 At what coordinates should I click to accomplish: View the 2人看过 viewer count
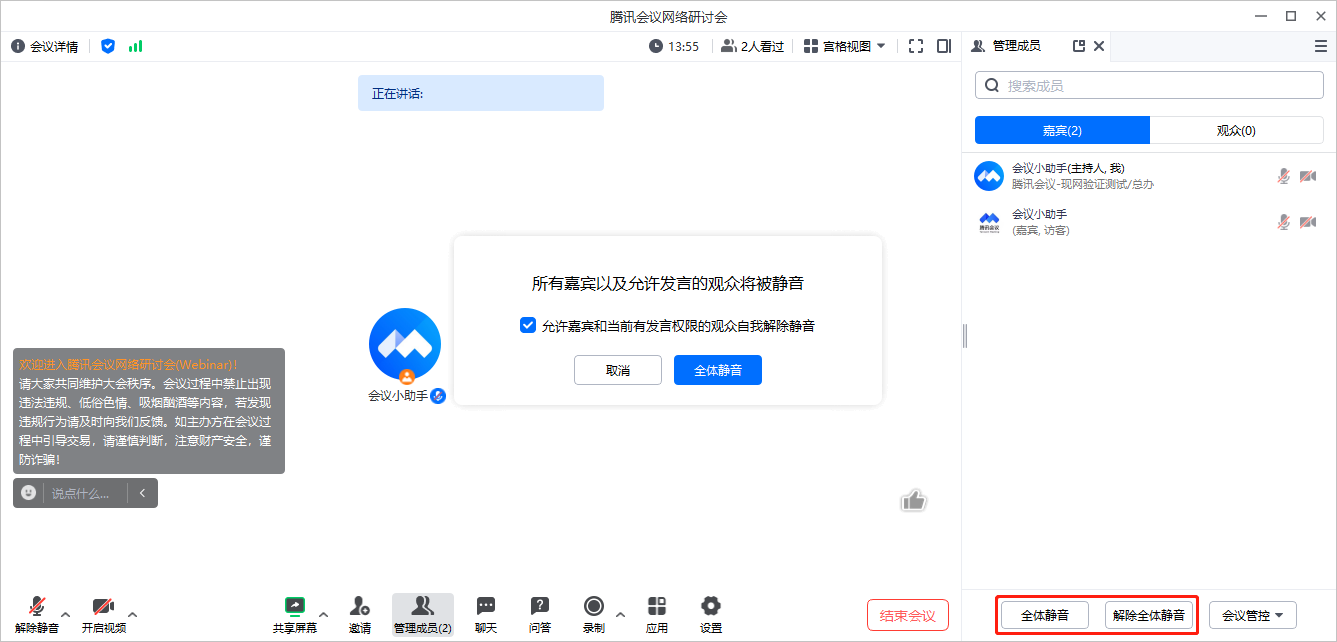(752, 46)
